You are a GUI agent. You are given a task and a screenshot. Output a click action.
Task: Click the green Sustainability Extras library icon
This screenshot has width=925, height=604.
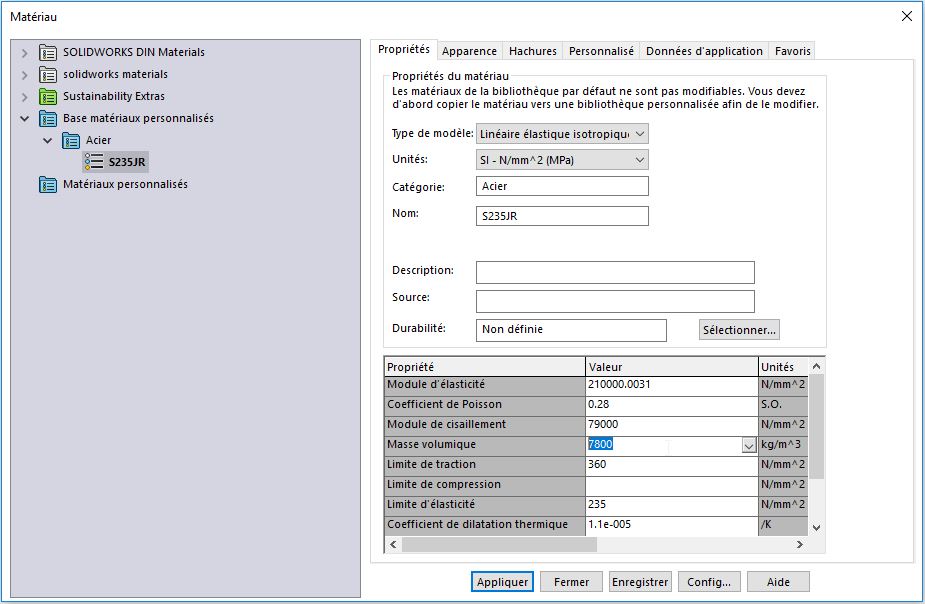click(48, 96)
